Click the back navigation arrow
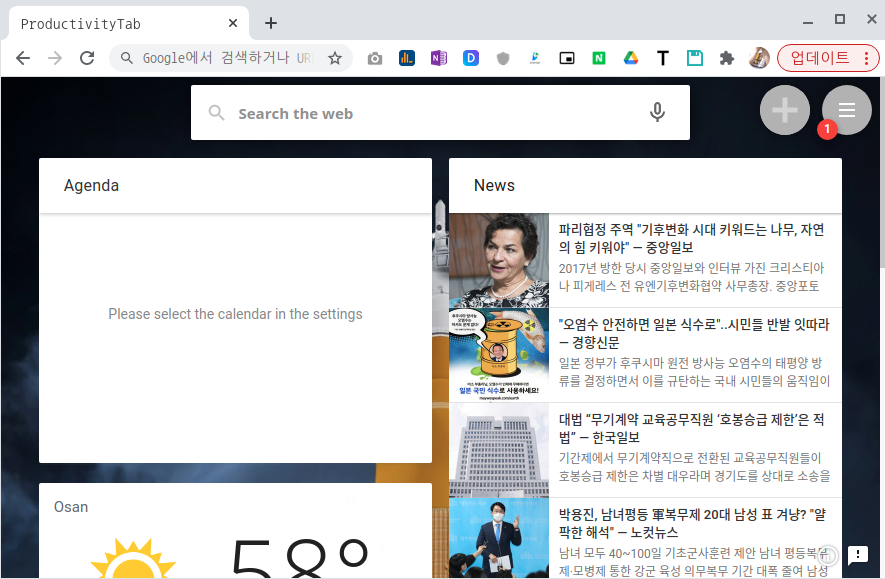The width and height of the screenshot is (885, 579). coord(23,58)
